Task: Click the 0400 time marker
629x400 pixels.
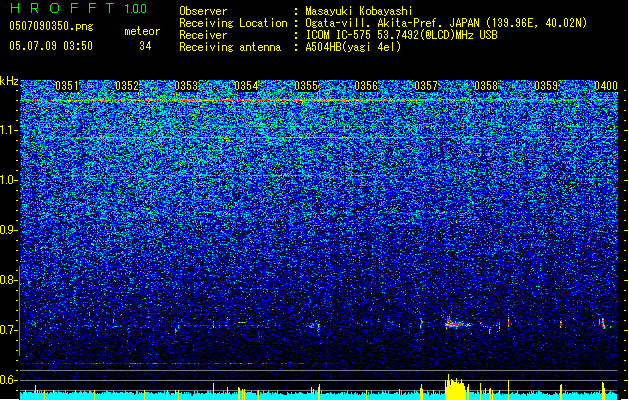Action: [x=606, y=86]
